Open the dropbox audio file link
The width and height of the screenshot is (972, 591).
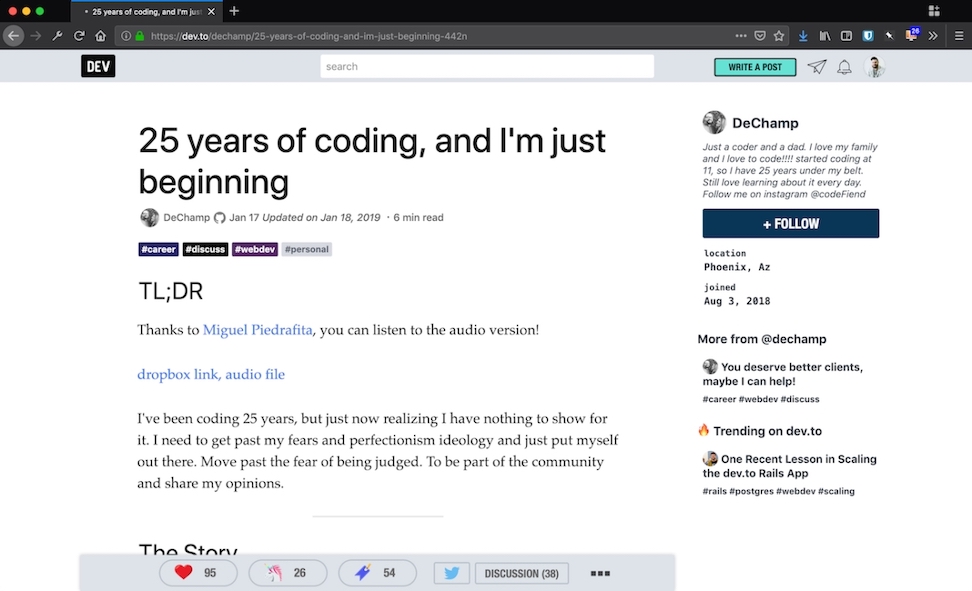pyautogui.click(x=211, y=374)
